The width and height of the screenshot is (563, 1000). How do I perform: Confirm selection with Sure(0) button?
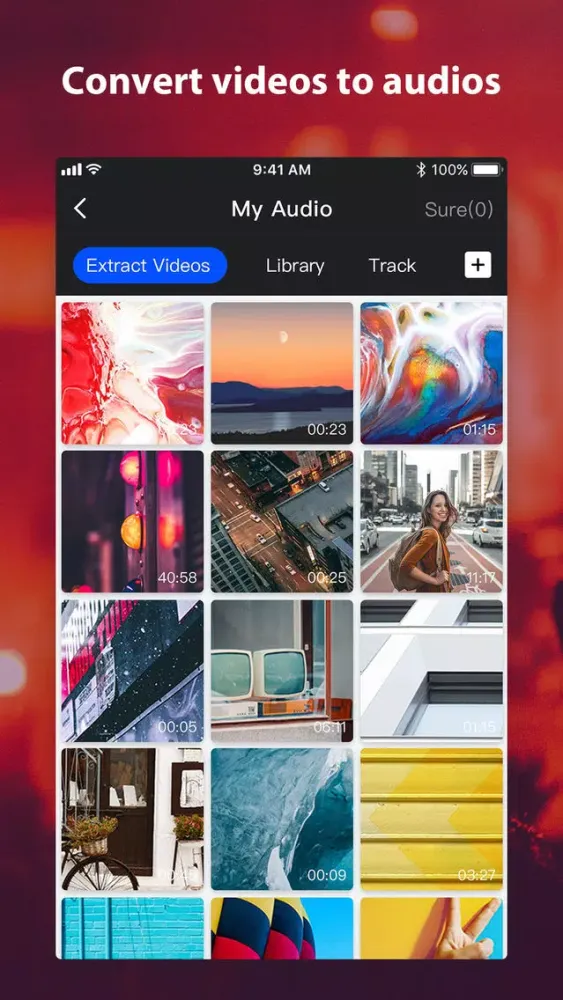click(458, 209)
